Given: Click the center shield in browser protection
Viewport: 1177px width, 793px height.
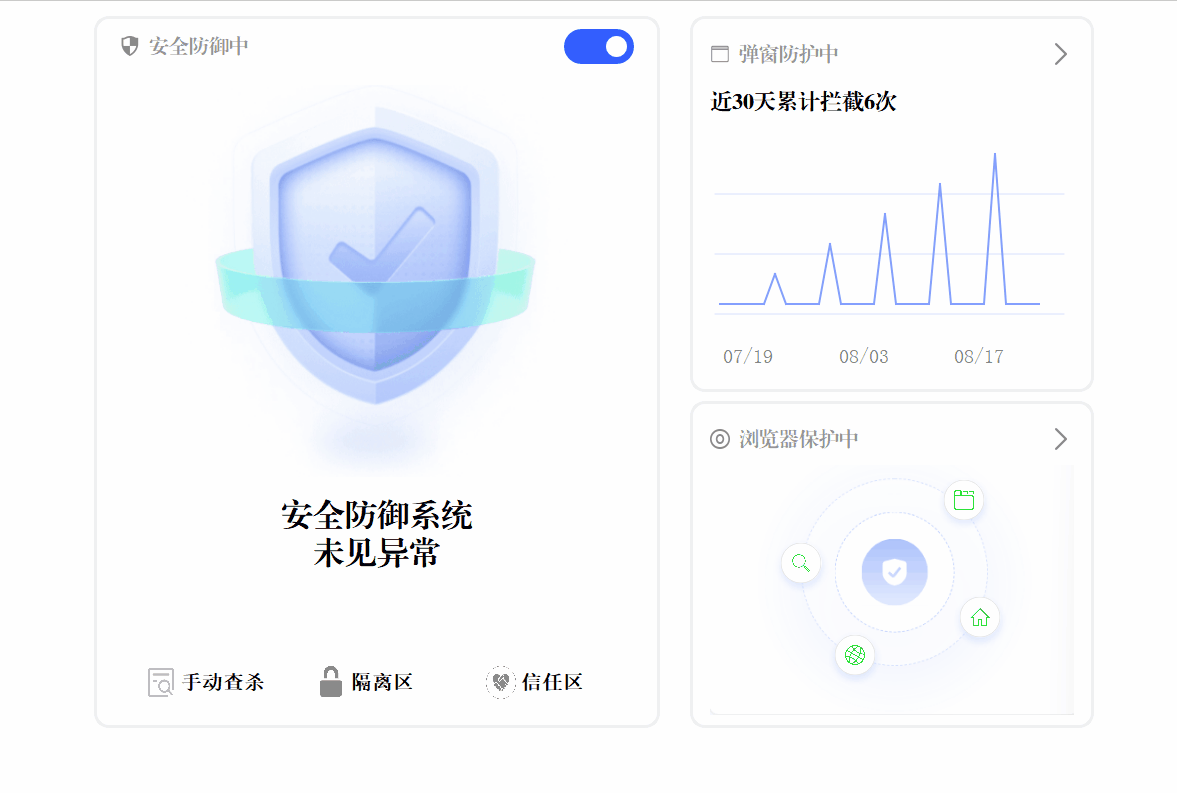Looking at the screenshot, I should [x=894, y=572].
